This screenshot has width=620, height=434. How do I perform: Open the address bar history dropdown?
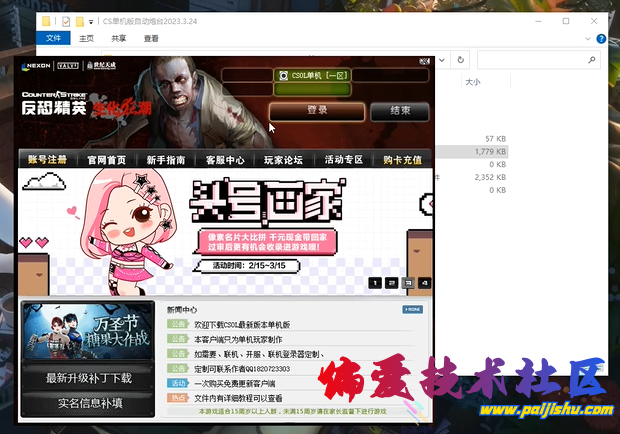coord(442,60)
